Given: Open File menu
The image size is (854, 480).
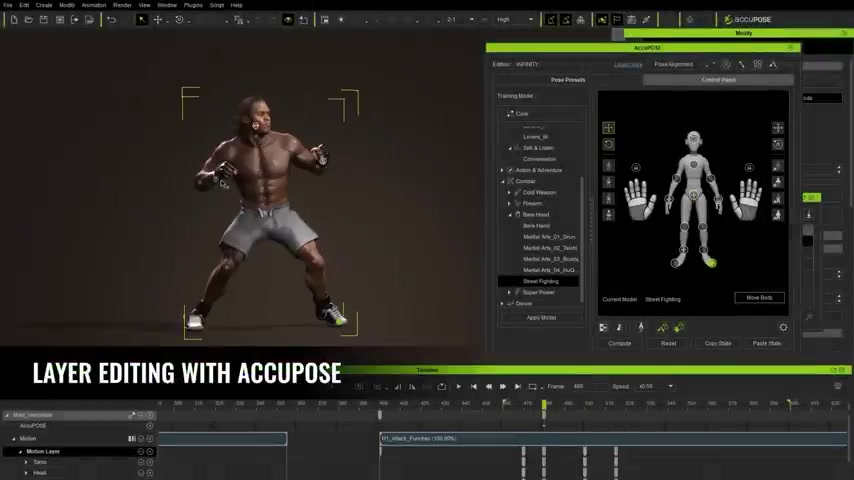Looking at the screenshot, I should (8, 5).
